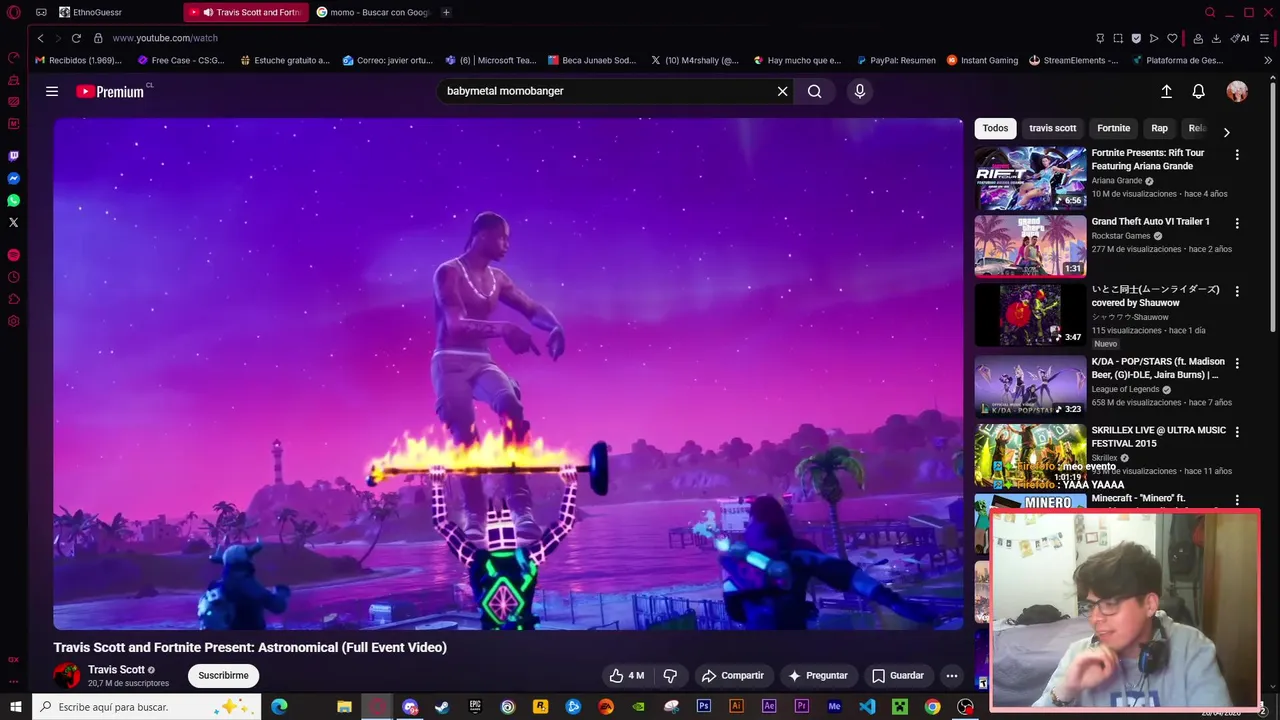This screenshot has height=720, width=1280.
Task: Navigate back in the browser
Action: point(40,38)
